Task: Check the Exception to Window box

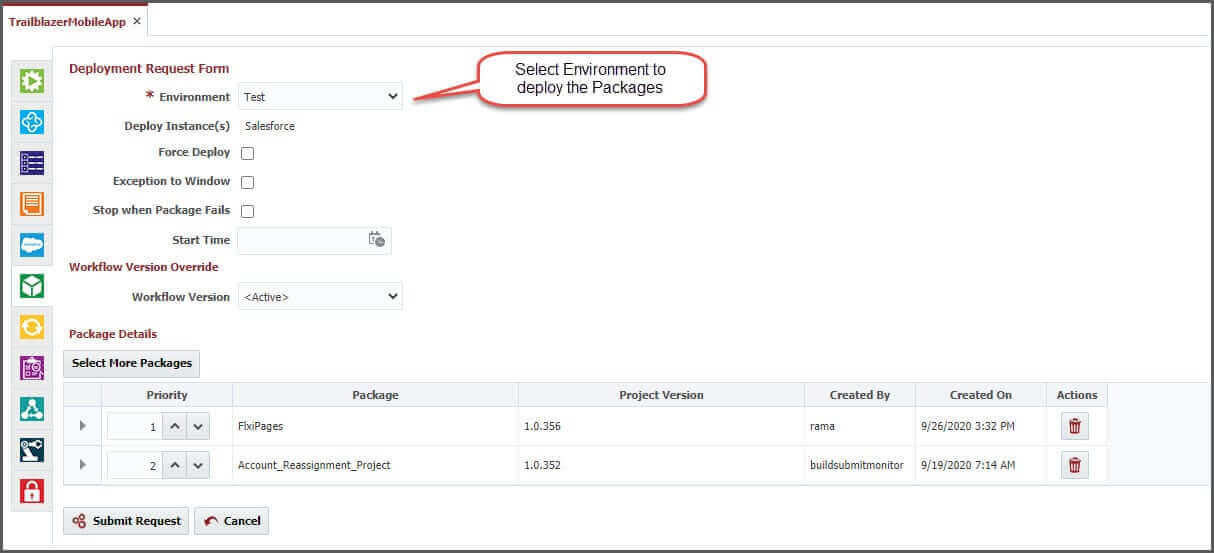Action: [x=248, y=183]
